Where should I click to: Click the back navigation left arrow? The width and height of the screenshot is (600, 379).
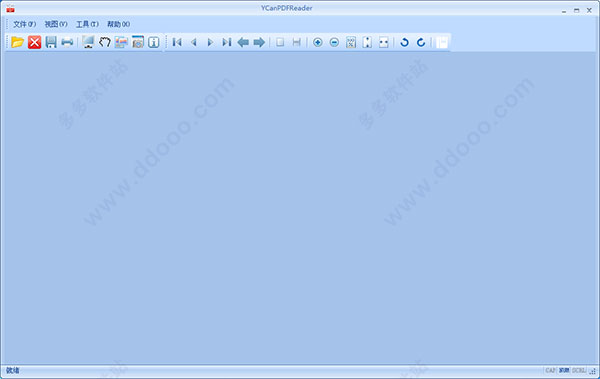click(x=243, y=42)
